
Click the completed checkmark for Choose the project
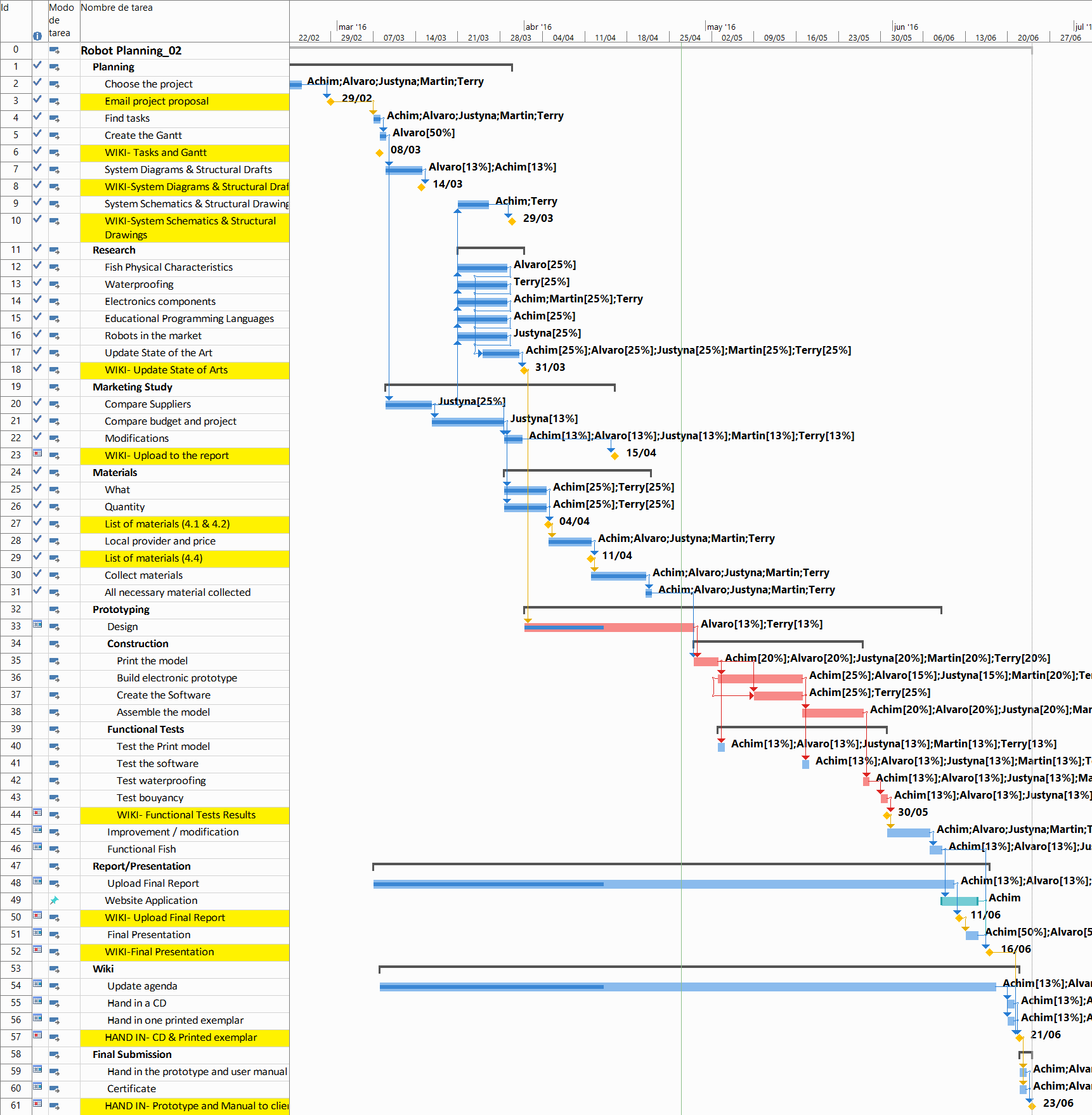point(37,82)
